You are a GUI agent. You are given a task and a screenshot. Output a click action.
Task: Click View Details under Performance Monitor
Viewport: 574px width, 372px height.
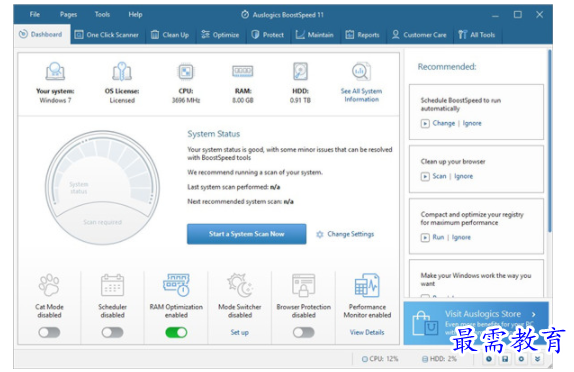click(367, 332)
